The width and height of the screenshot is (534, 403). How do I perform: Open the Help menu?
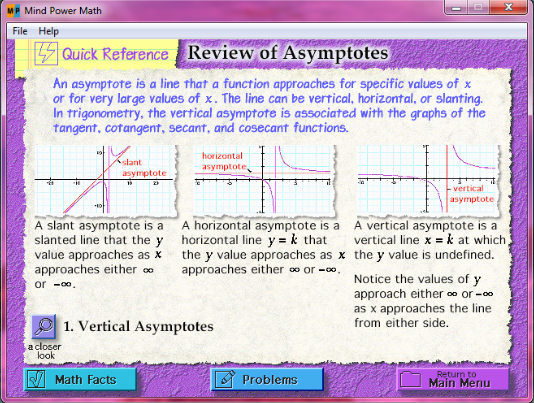point(48,31)
